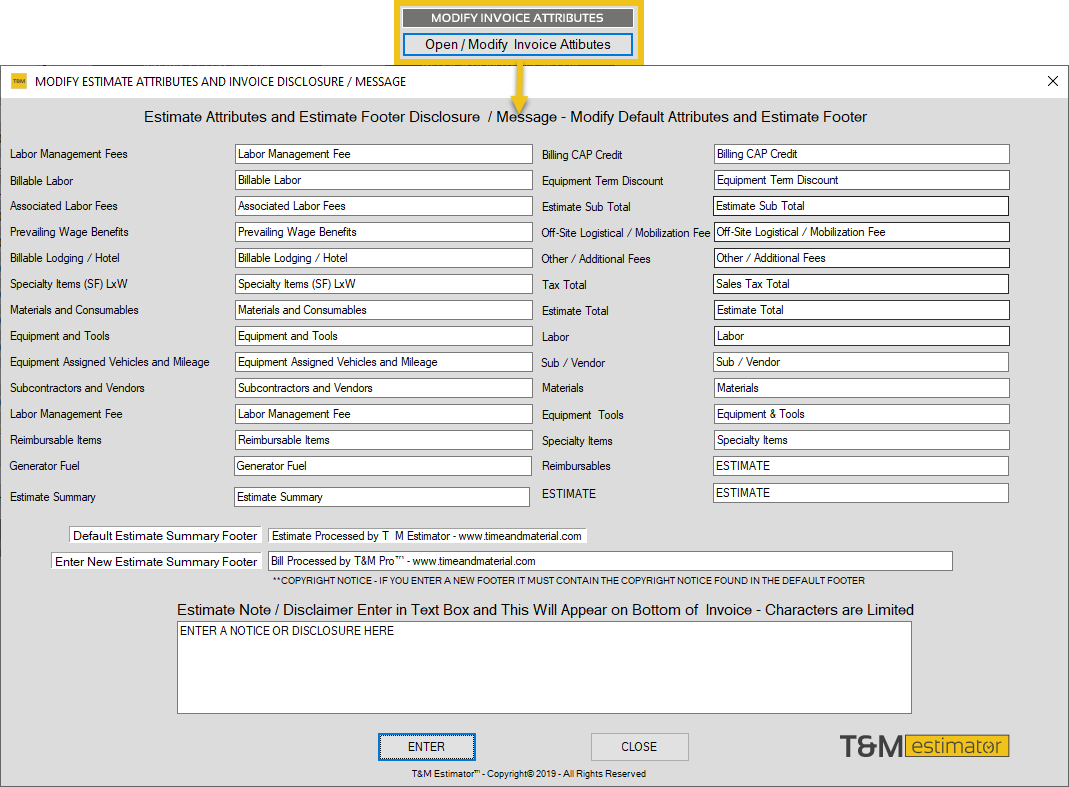Screen dimensions: 1069x787
Task: Click the 'Equipment Tools' label
Action: click(x=582, y=415)
